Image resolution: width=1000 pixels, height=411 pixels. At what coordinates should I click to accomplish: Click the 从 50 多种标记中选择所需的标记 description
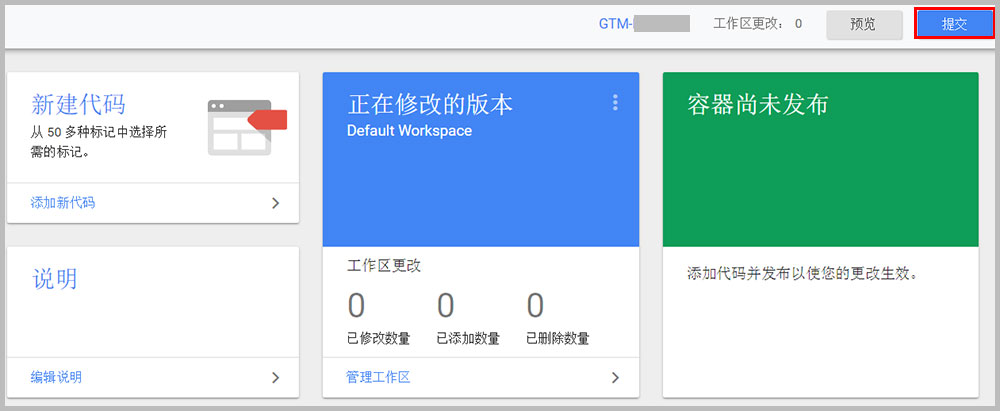pos(99,143)
